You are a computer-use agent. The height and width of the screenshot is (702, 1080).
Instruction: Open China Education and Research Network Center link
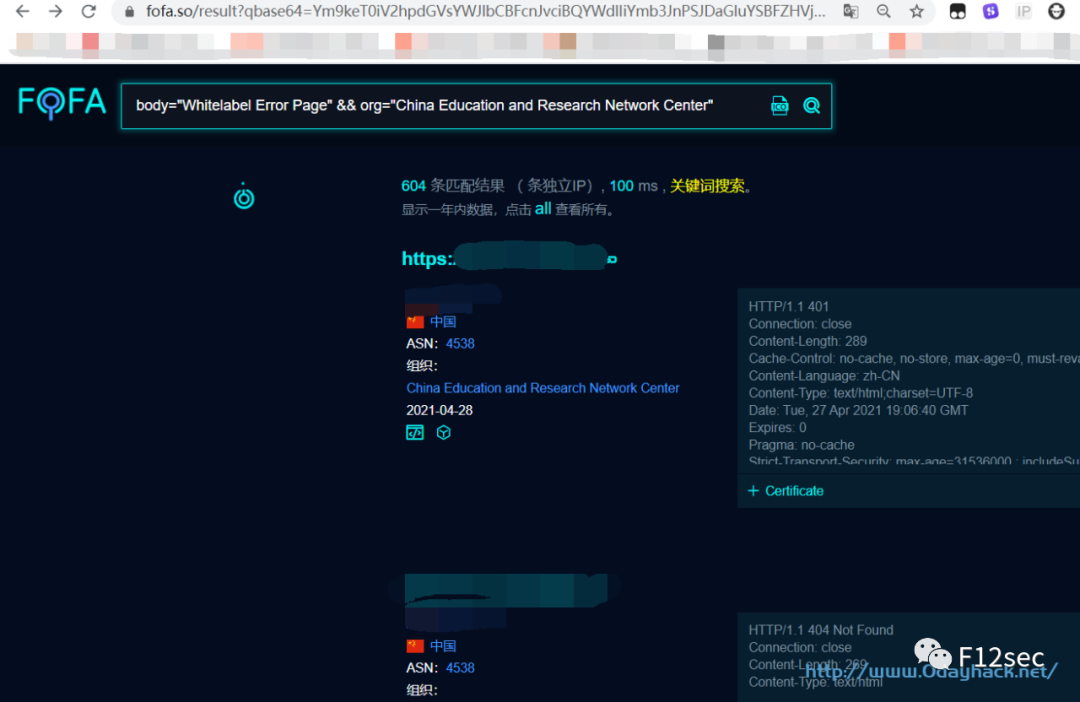pos(543,388)
